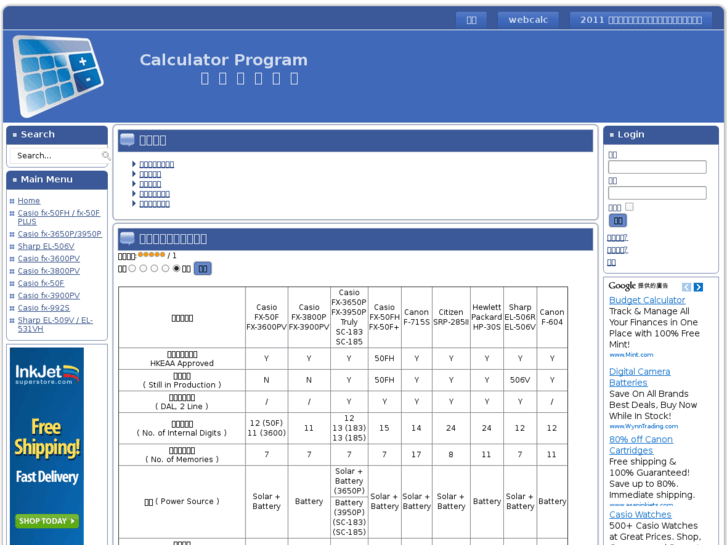The height and width of the screenshot is (545, 727).
Task: Select the first rating radio button
Action: (x=132, y=269)
